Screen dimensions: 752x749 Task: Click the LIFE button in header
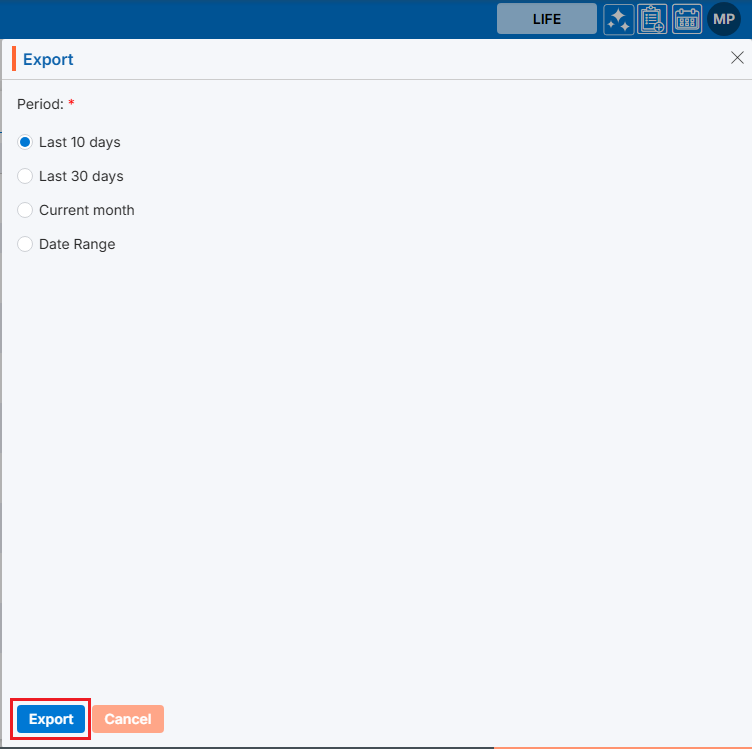tap(546, 19)
